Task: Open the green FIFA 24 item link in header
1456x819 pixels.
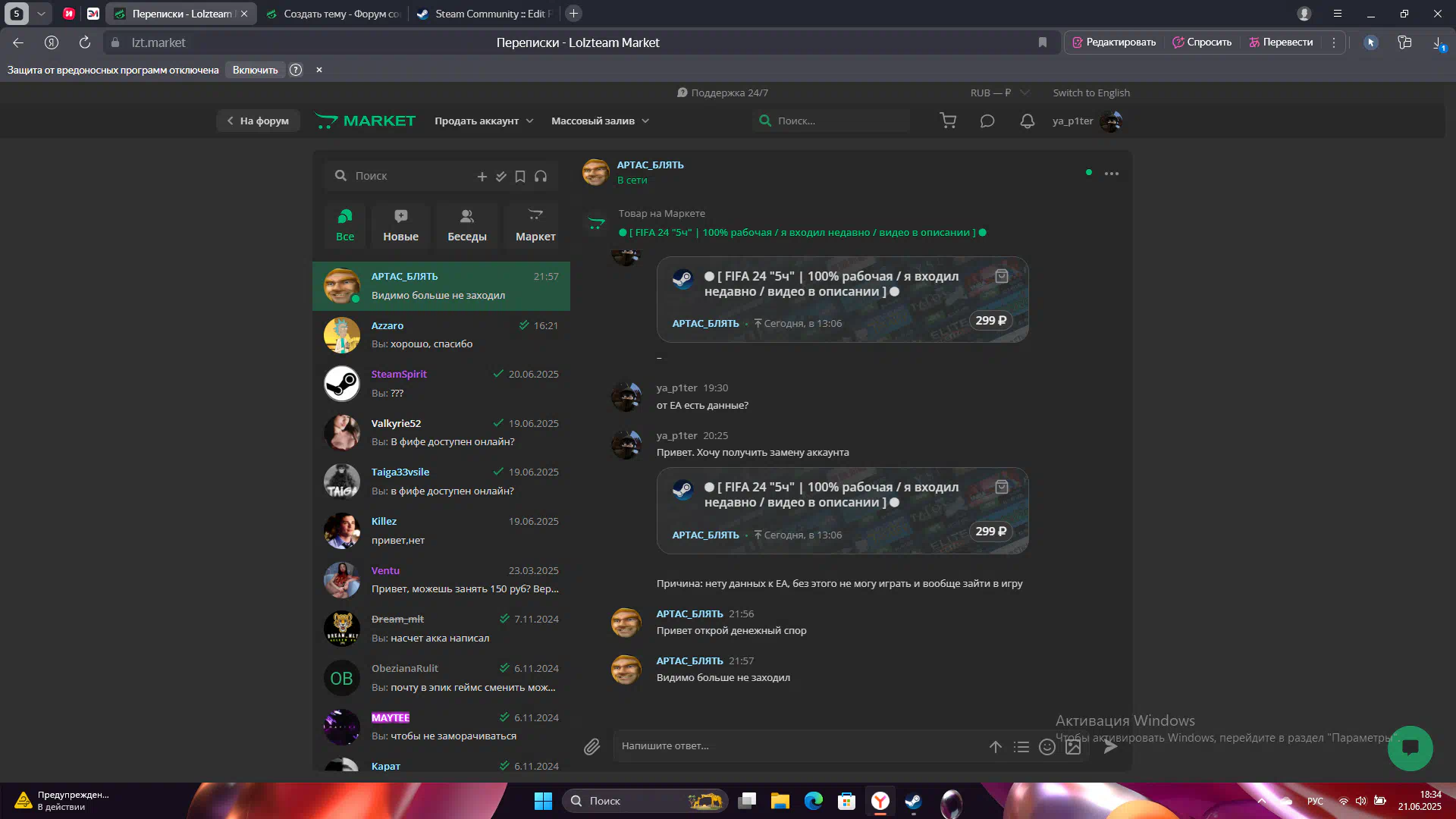Action: coord(802,233)
